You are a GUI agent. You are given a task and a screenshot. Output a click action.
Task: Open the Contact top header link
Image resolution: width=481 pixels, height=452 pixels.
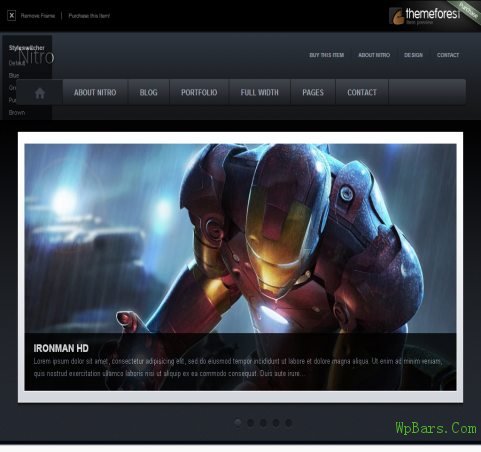[448, 55]
